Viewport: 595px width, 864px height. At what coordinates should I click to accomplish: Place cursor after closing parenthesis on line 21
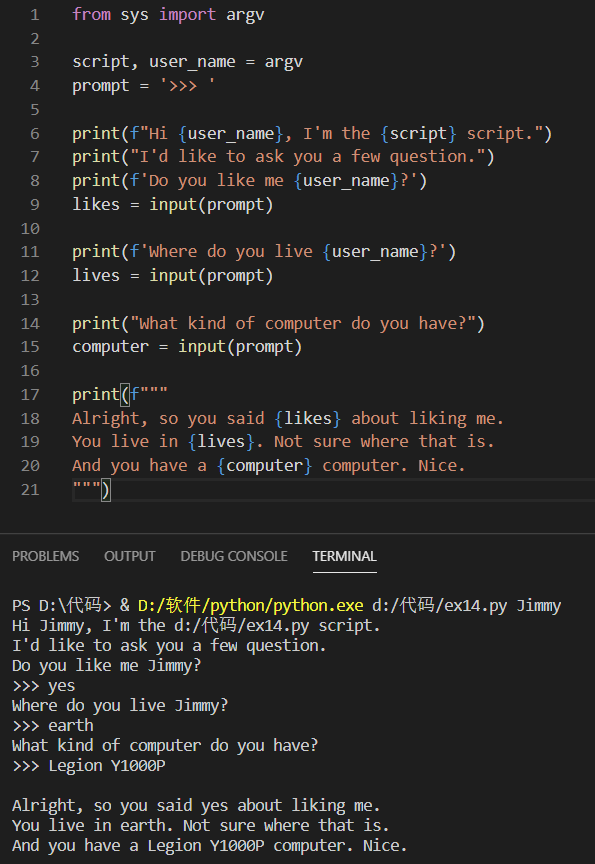point(111,489)
